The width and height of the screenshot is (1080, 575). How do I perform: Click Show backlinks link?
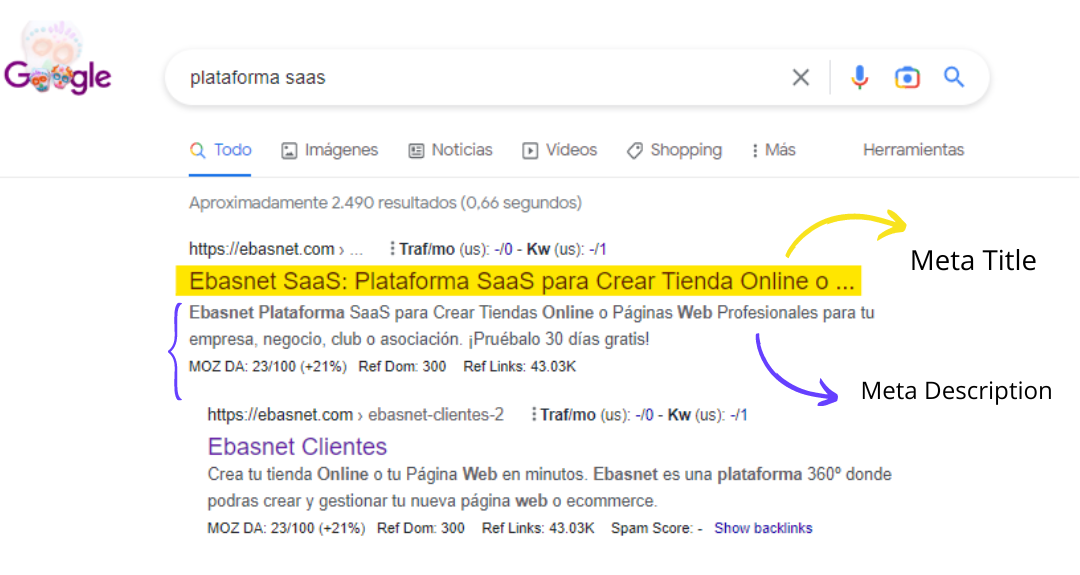[x=763, y=528]
